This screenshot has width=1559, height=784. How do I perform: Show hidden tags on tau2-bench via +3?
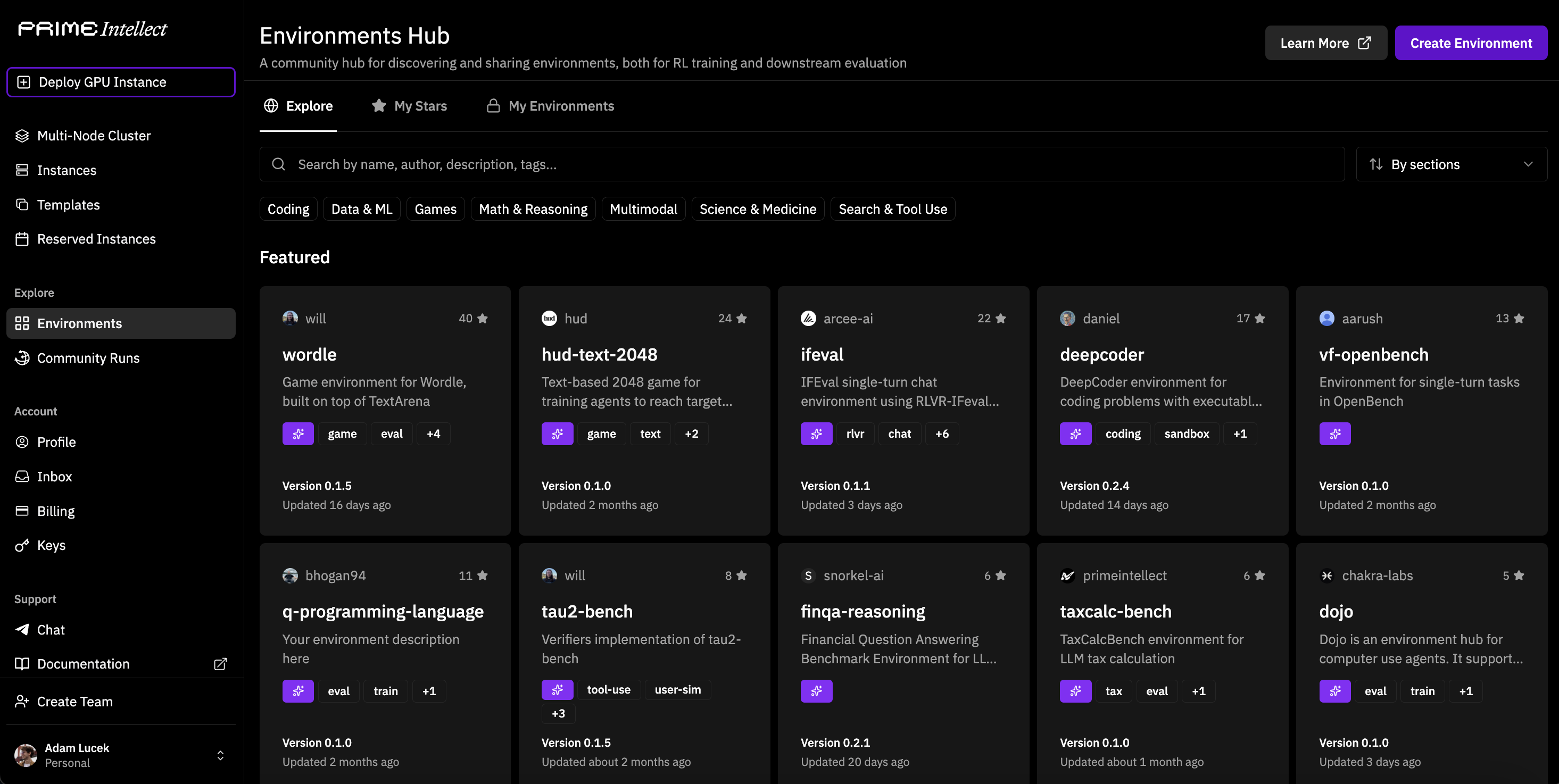click(558, 713)
